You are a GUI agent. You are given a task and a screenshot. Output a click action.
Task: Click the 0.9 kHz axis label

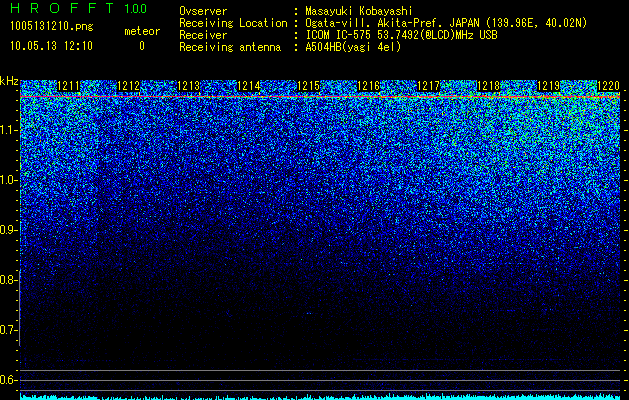[8, 230]
